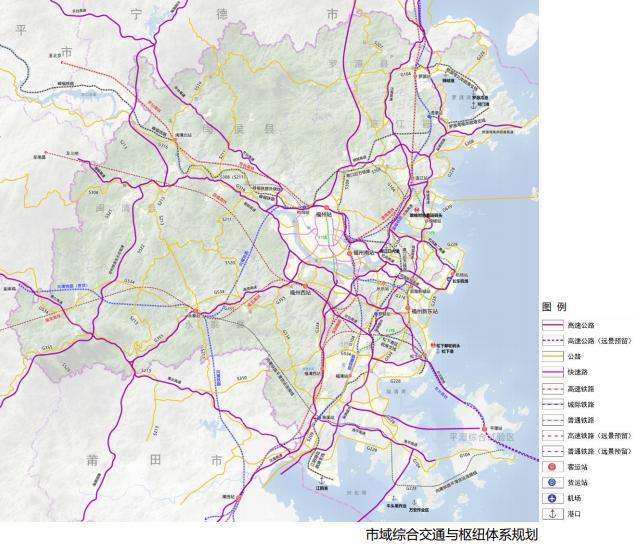Click the 福州站 station label on map
The height and width of the screenshot is (553, 634).
323,215
